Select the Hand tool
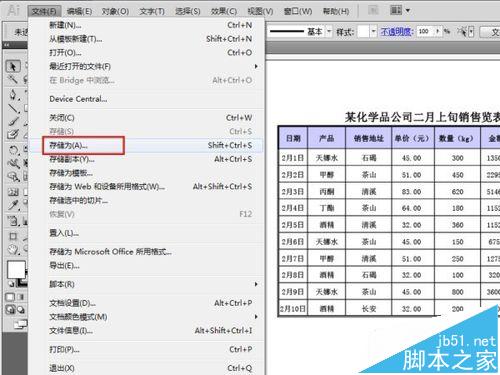The height and width of the screenshot is (375, 500). 13,249
